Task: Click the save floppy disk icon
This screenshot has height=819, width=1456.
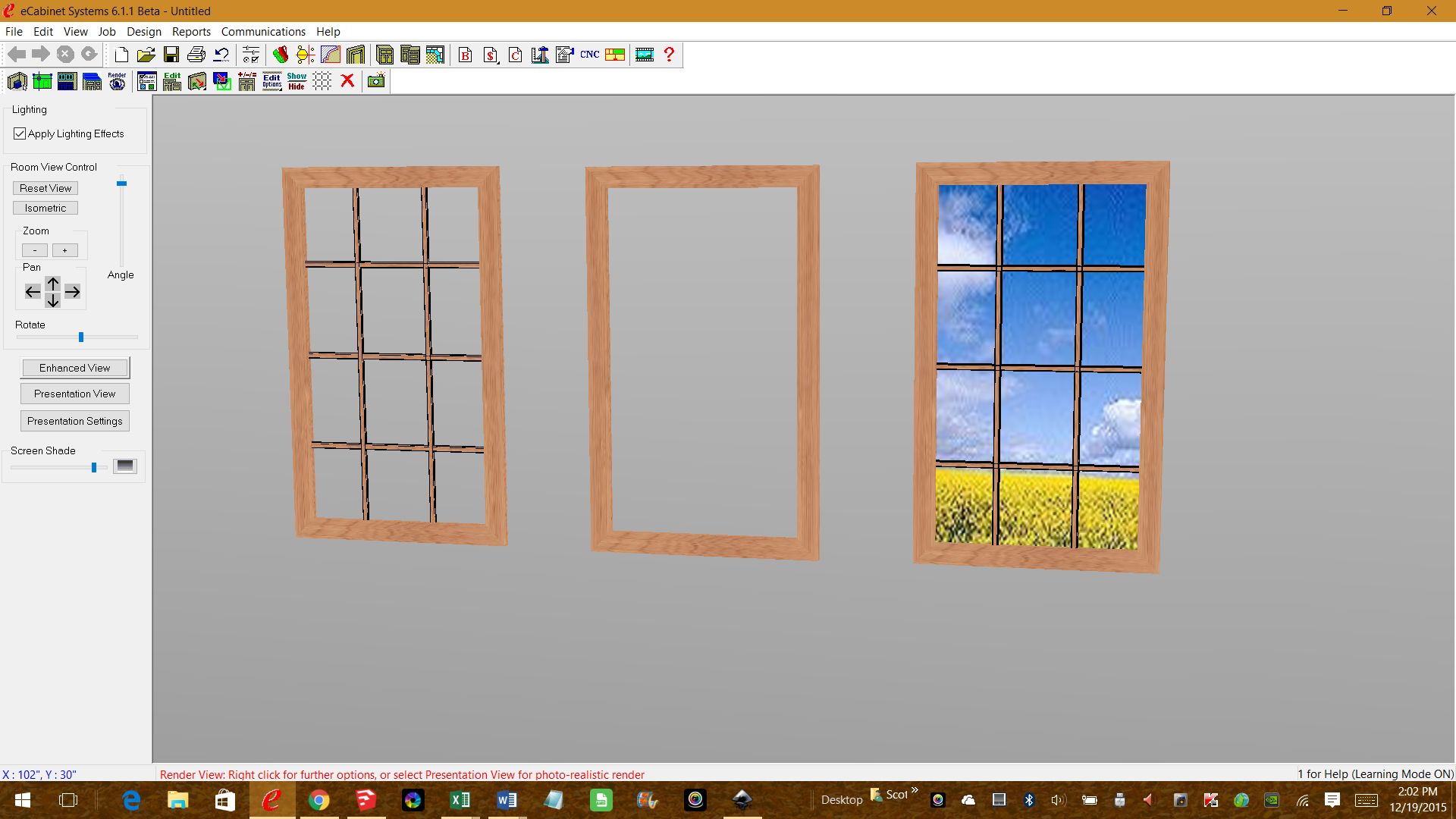Action: pyautogui.click(x=171, y=55)
